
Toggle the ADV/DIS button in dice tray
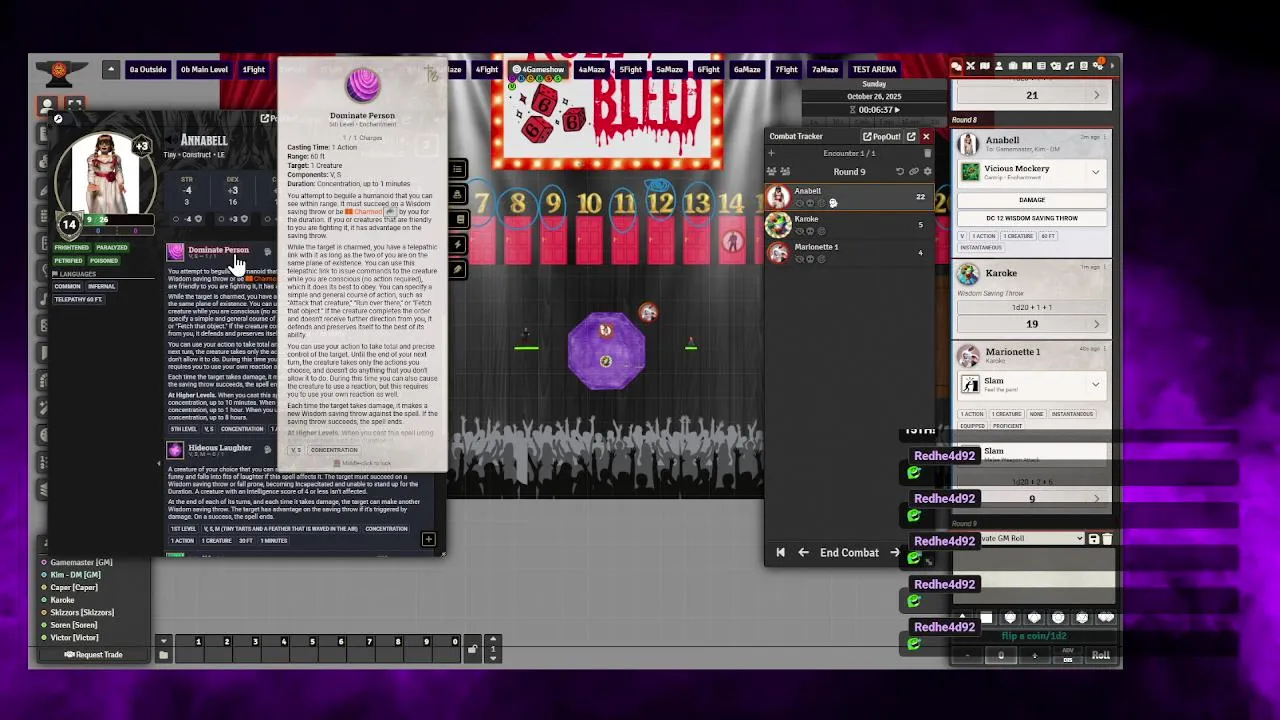(x=1068, y=655)
